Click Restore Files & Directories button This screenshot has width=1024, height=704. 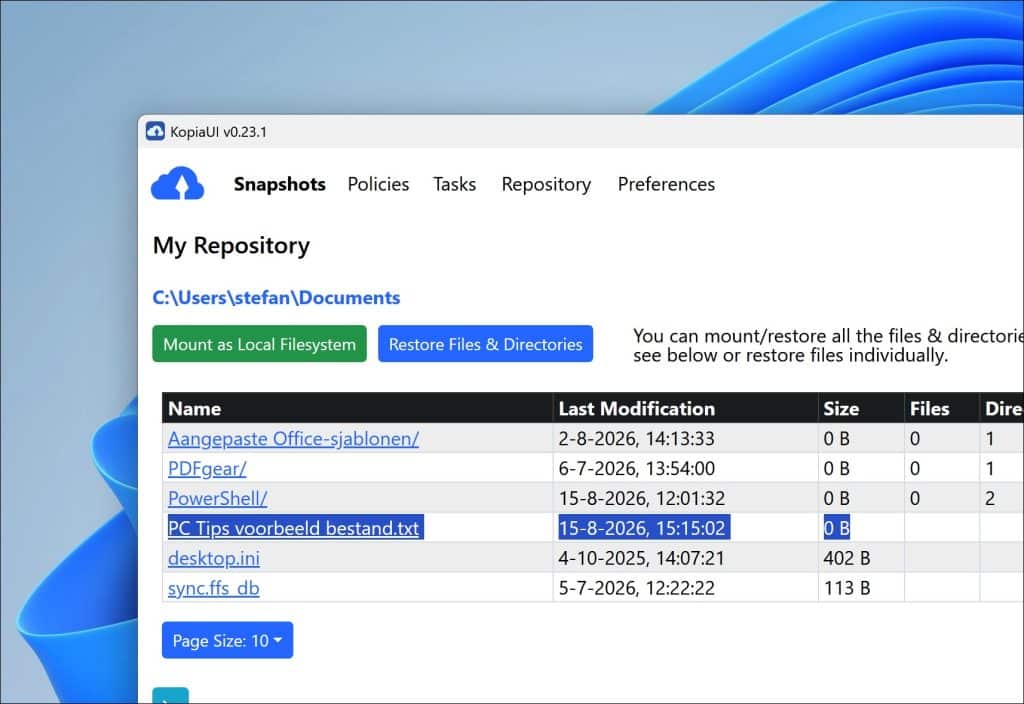(x=485, y=344)
